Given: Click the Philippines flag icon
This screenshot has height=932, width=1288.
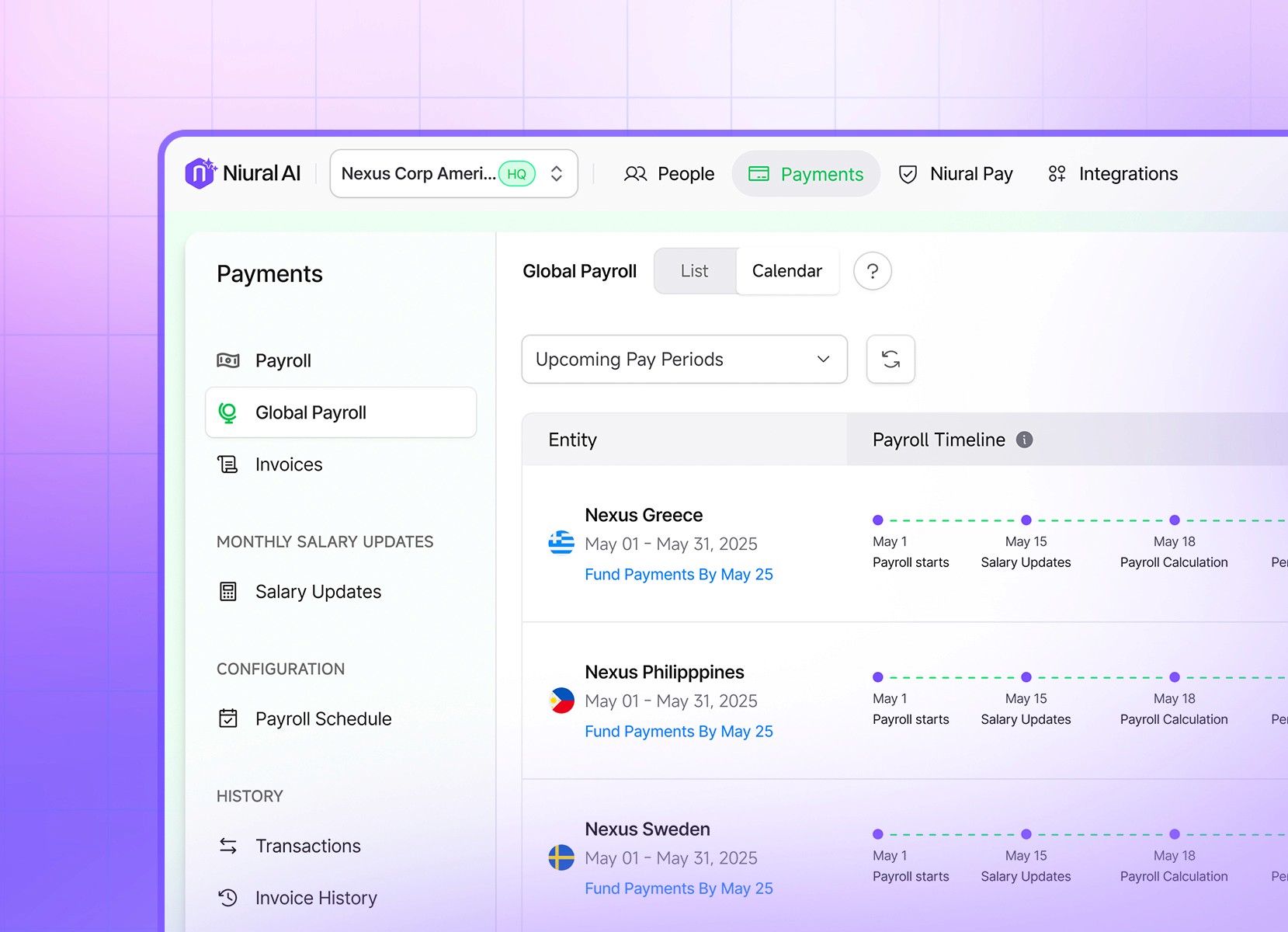Looking at the screenshot, I should click(x=561, y=701).
